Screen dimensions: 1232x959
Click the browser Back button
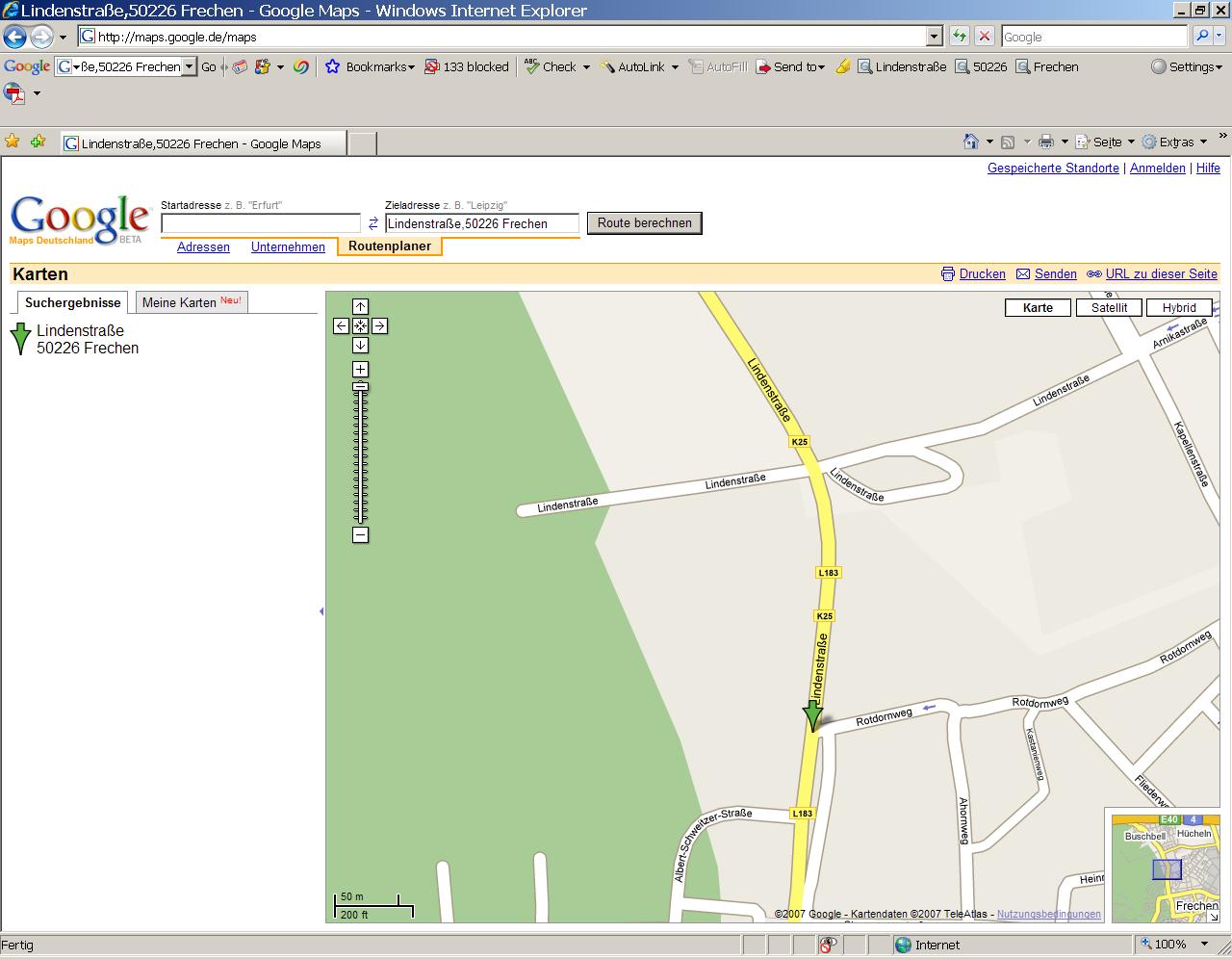[14, 37]
